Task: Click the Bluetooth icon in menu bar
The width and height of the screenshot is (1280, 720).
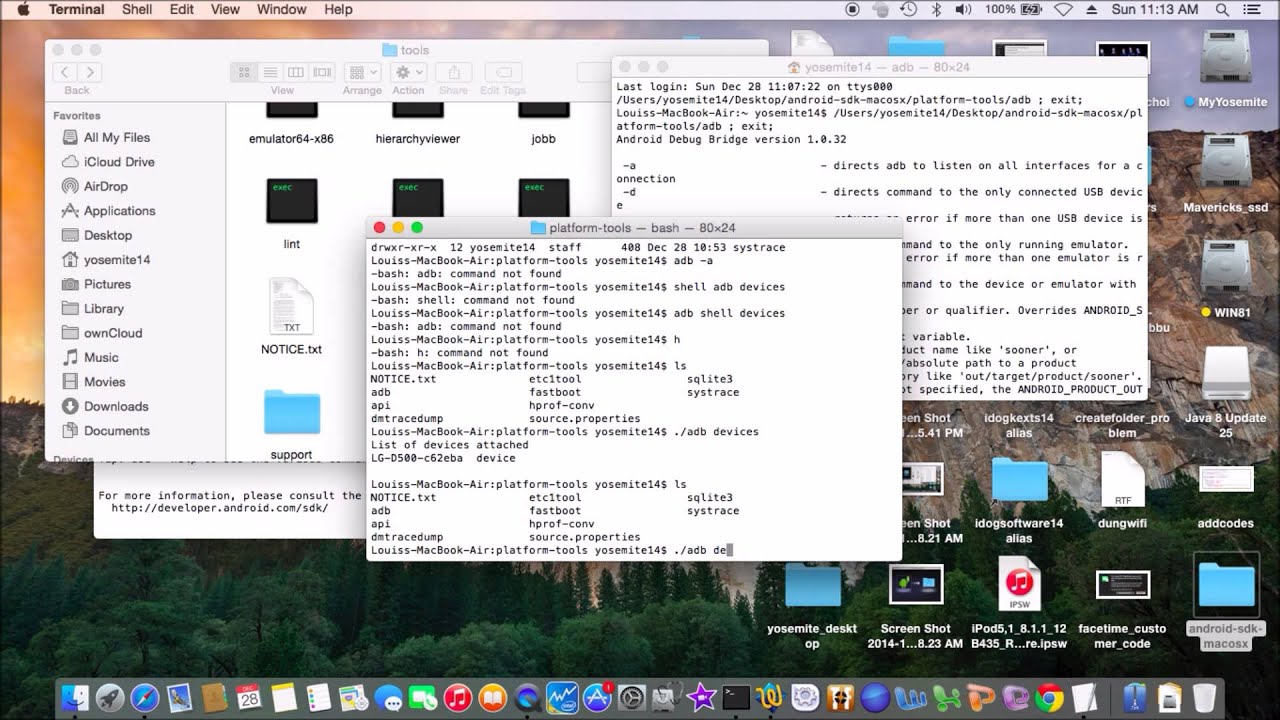Action: pyautogui.click(x=937, y=9)
